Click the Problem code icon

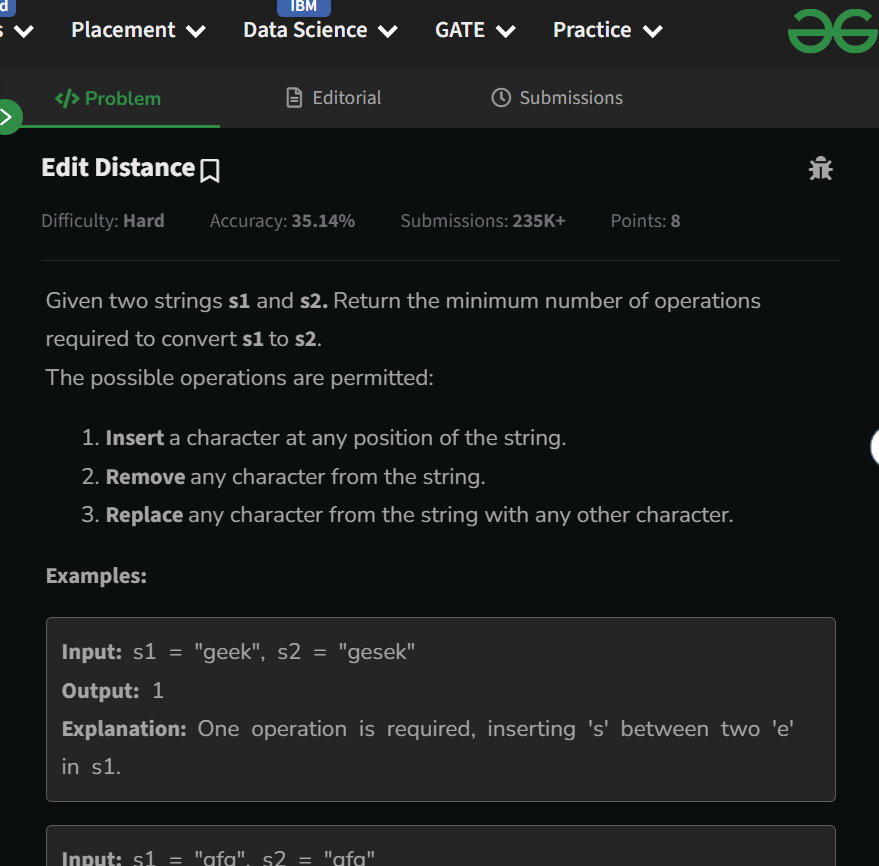coord(67,99)
